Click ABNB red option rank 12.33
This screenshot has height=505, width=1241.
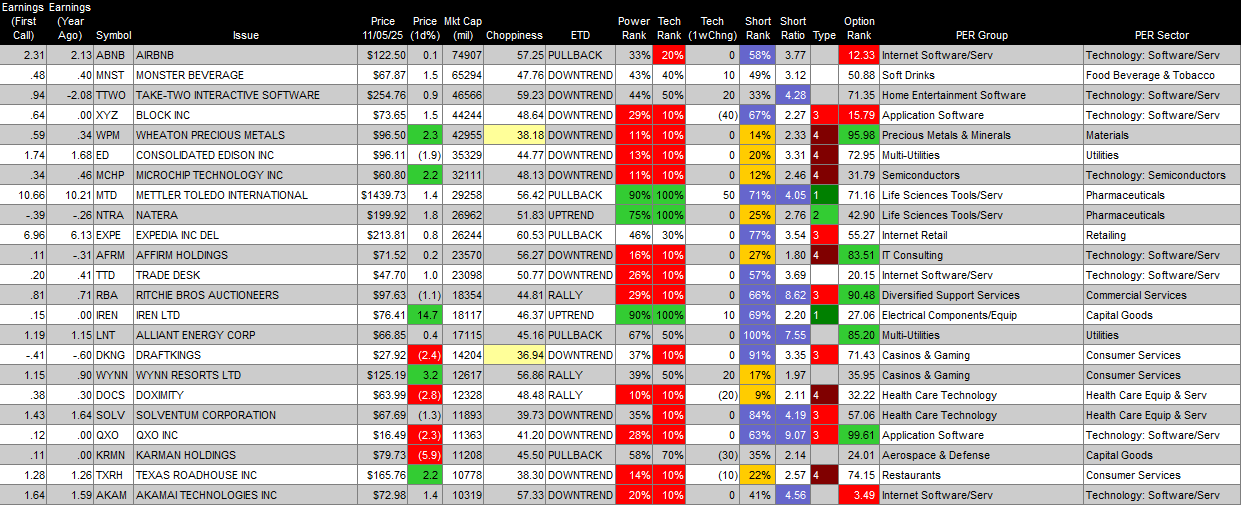point(859,55)
